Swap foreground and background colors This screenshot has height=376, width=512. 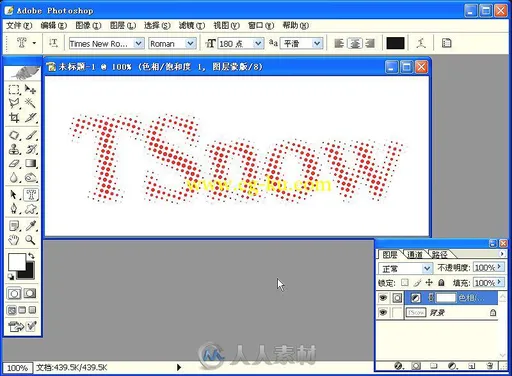pos(31,256)
